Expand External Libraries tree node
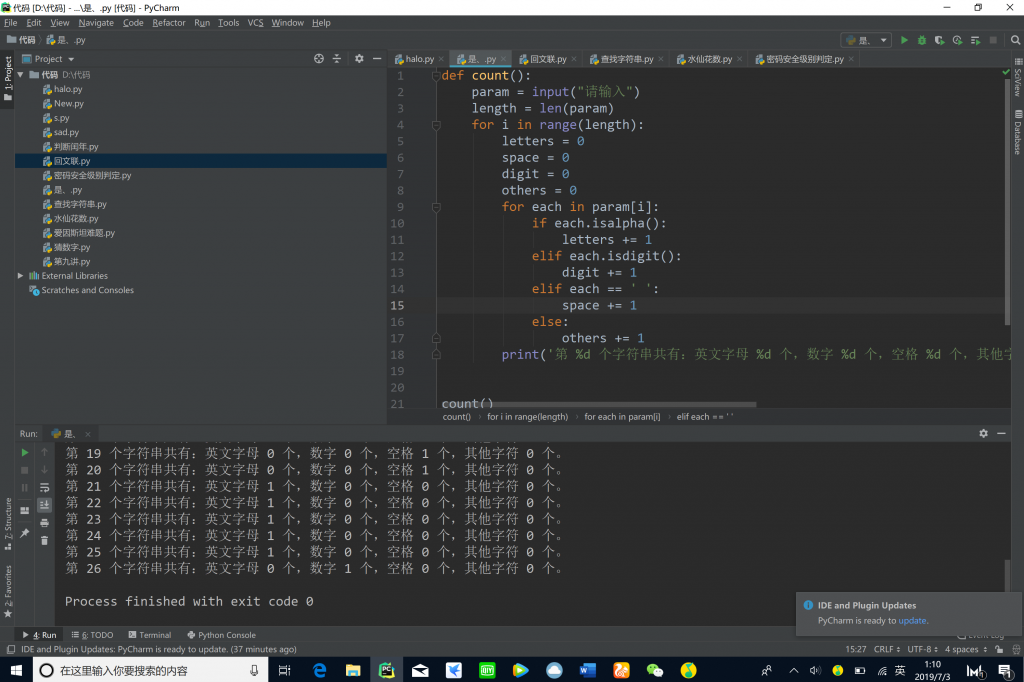 (x=21, y=276)
